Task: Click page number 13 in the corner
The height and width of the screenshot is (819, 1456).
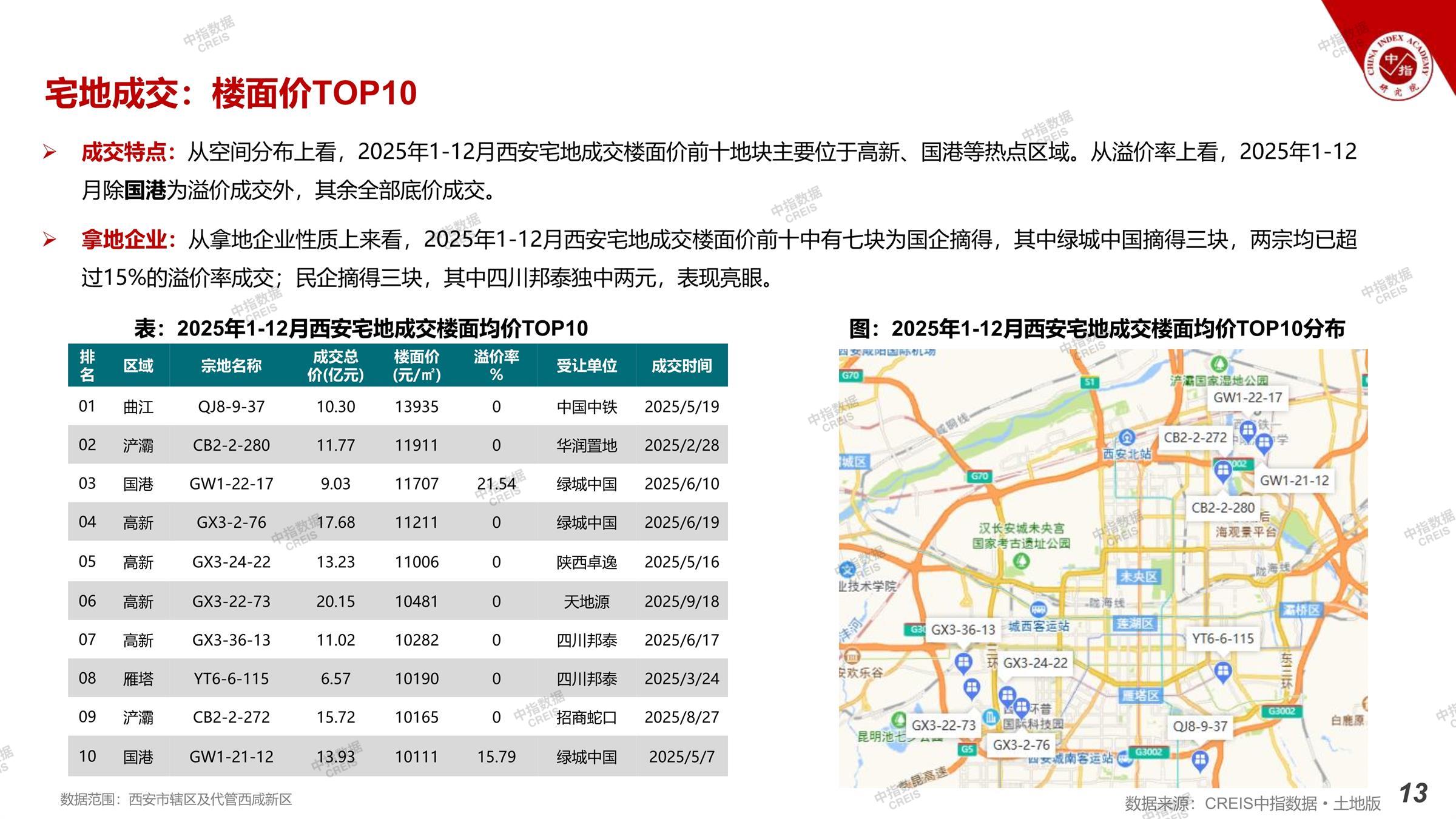Action: [x=1413, y=793]
